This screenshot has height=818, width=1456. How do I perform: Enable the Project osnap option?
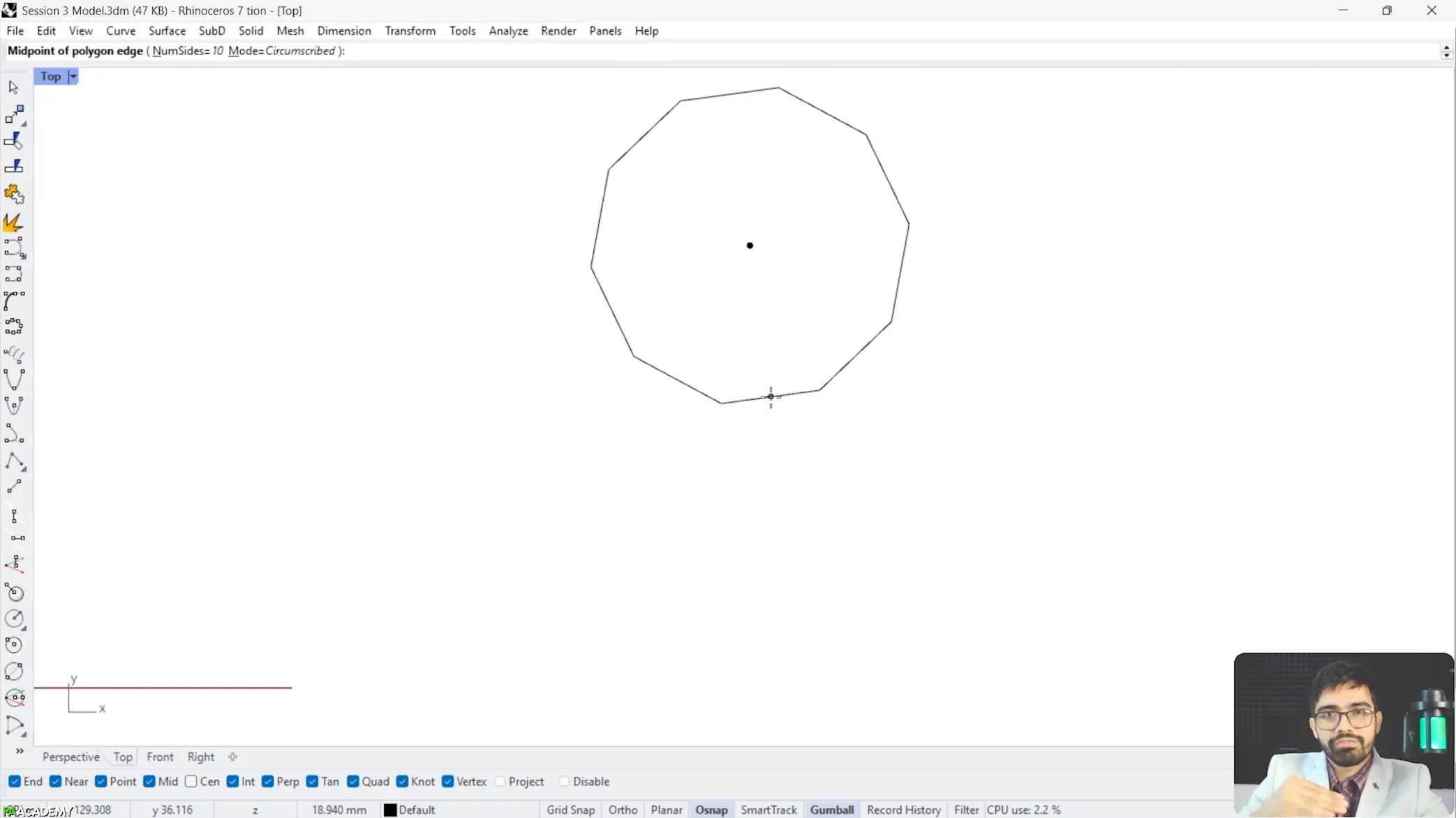click(500, 781)
